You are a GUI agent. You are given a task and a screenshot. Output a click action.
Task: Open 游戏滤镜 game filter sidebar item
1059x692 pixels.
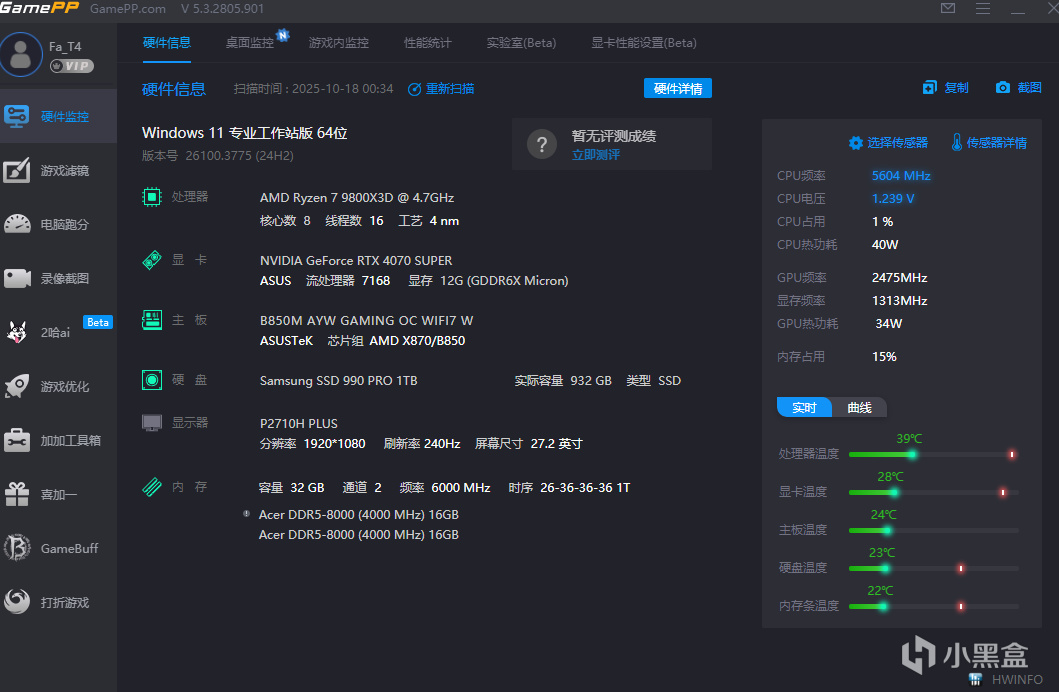tap(58, 170)
